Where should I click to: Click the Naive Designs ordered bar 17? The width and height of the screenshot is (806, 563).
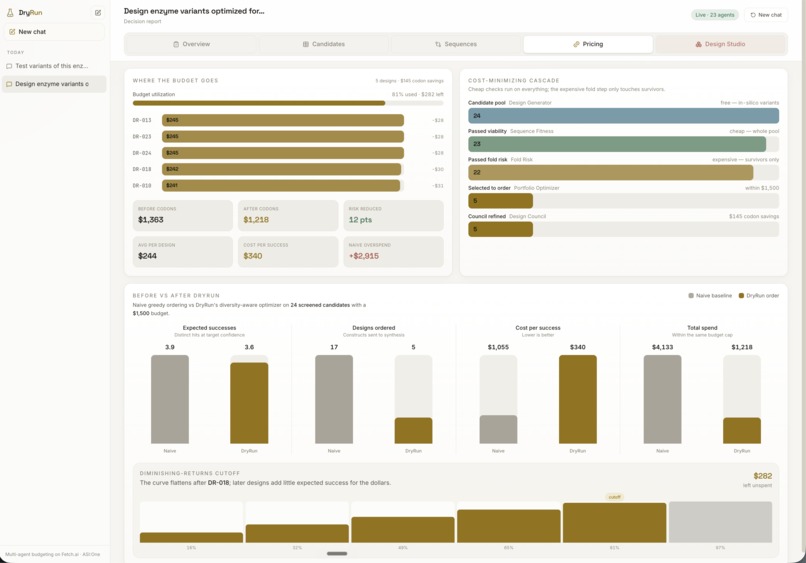[334, 399]
